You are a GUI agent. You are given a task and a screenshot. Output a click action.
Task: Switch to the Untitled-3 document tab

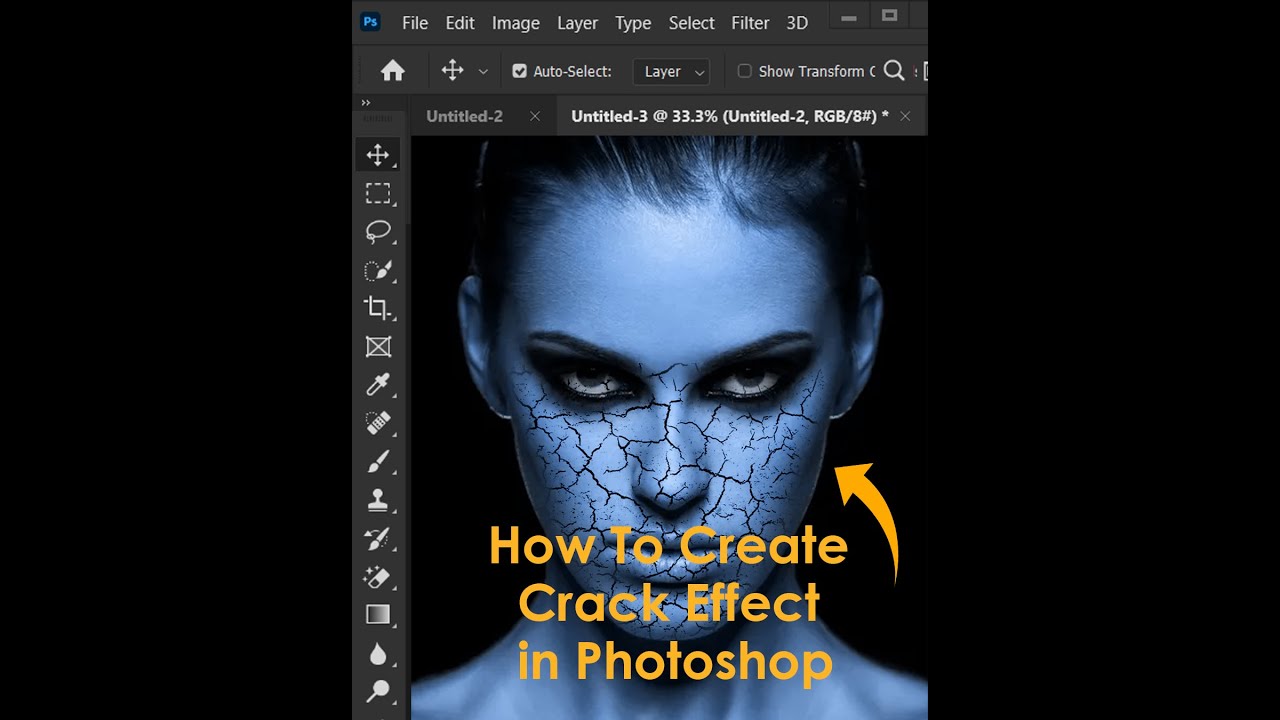[x=730, y=116]
